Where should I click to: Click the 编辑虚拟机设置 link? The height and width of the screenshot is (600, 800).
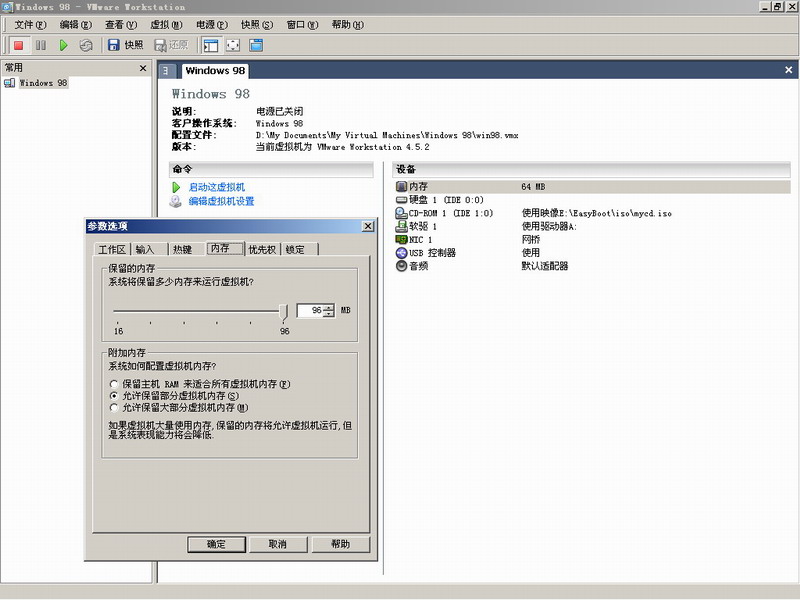coord(221,202)
